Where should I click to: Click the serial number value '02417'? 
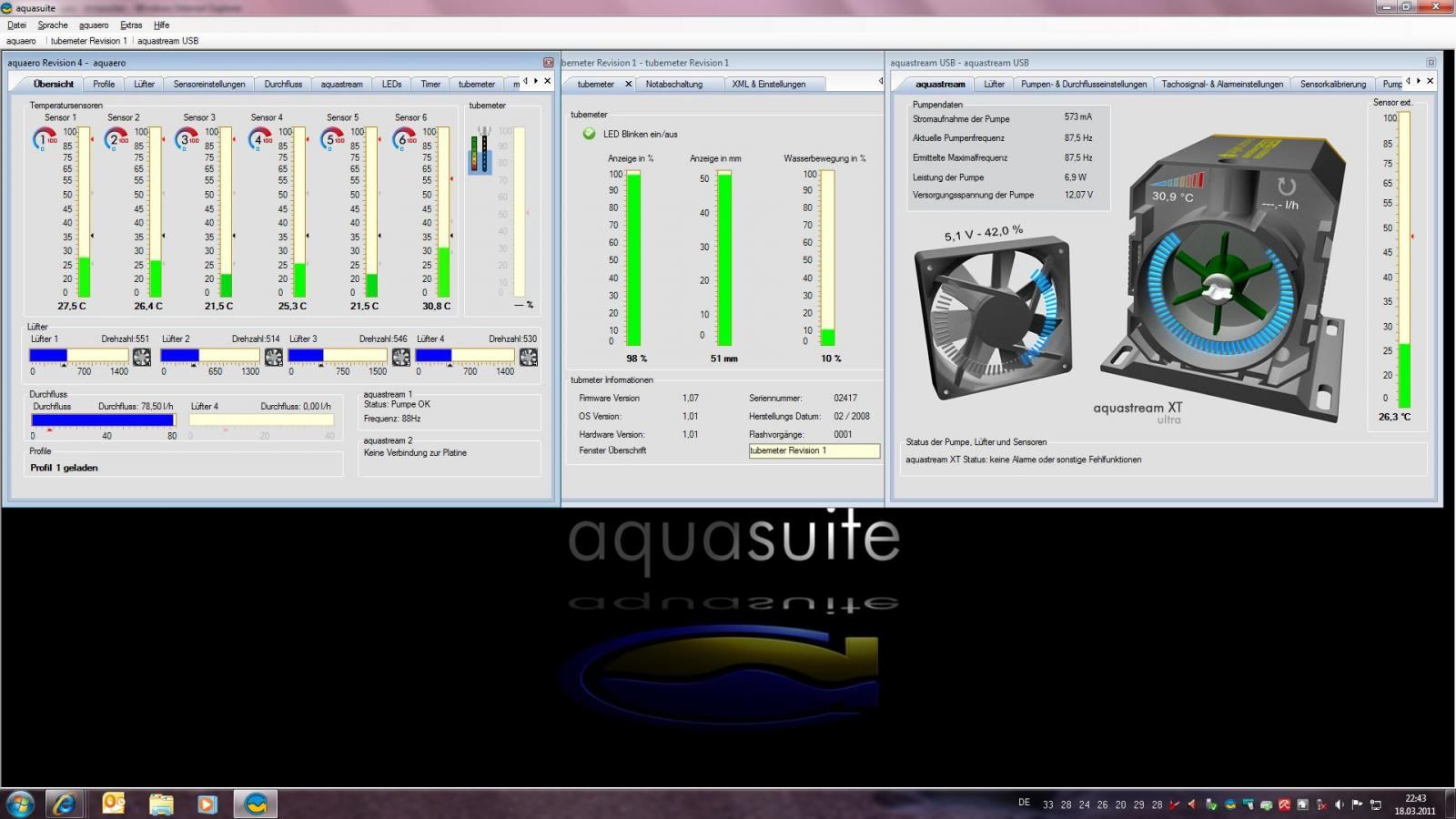click(845, 398)
